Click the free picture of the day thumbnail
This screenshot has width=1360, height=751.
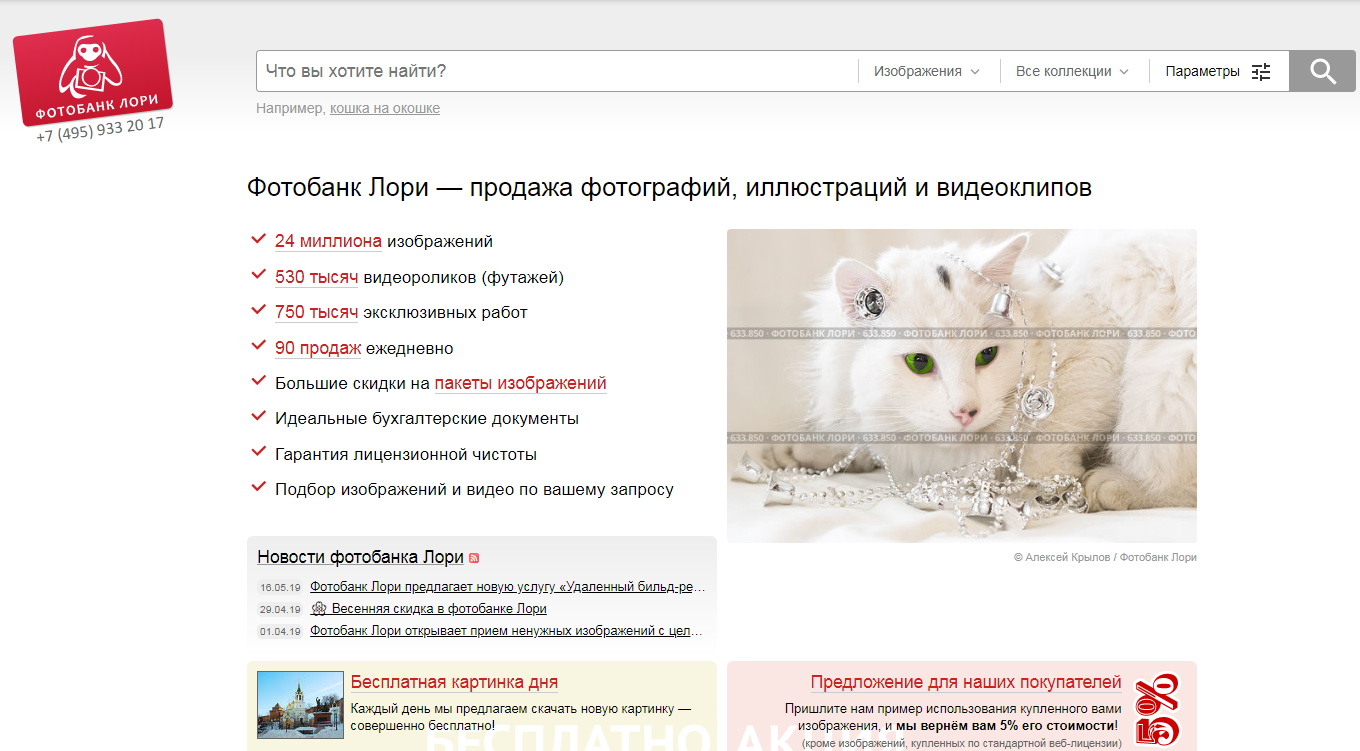coord(299,707)
